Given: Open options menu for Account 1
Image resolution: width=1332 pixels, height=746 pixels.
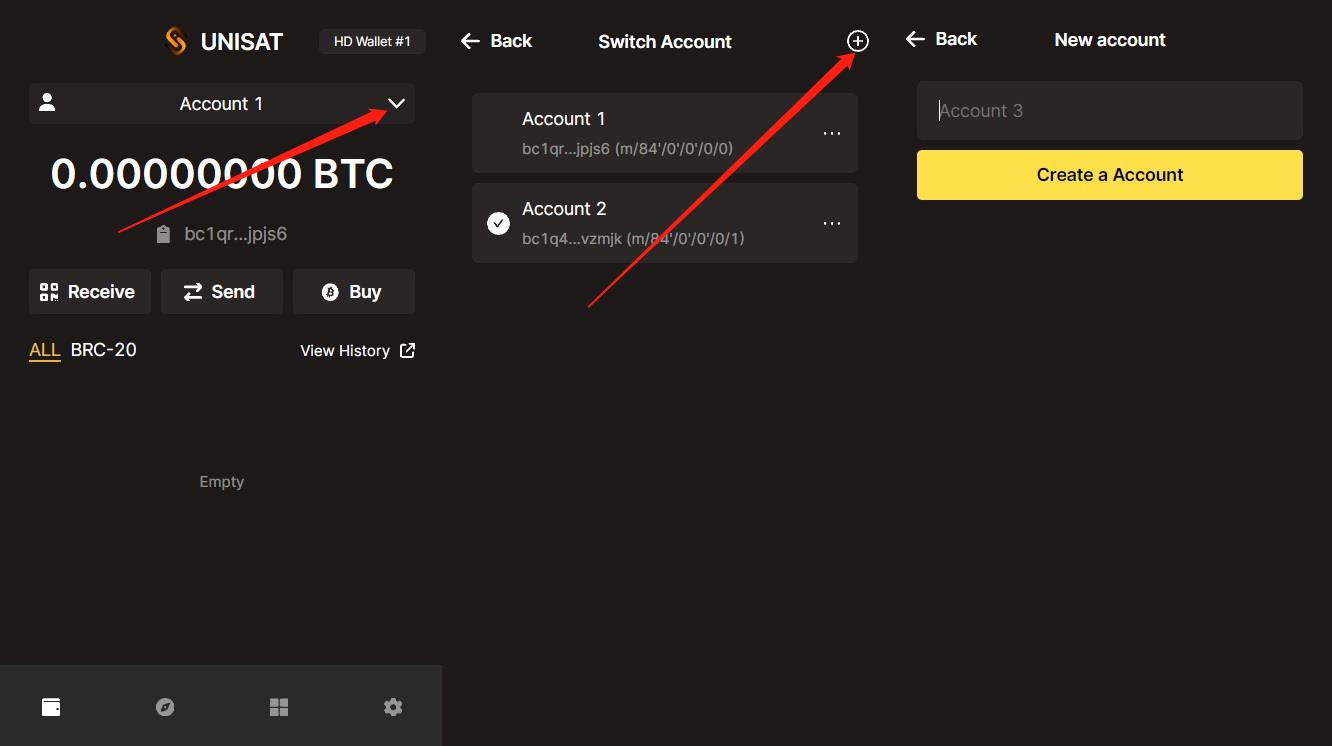Looking at the screenshot, I should [x=832, y=132].
